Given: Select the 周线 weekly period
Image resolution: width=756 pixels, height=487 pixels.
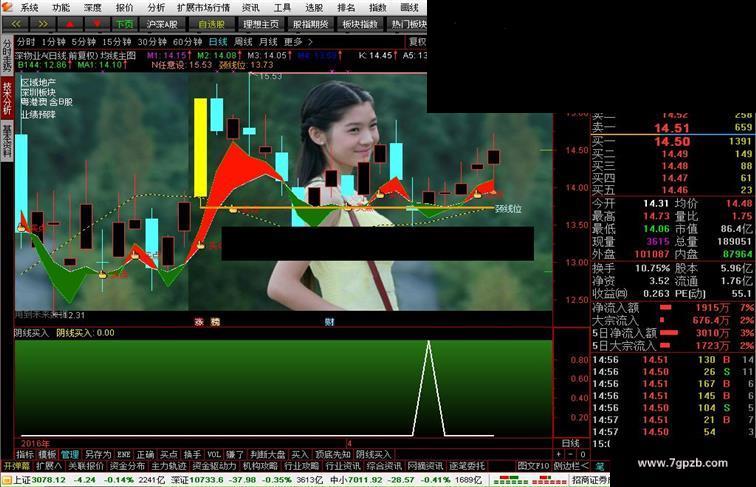Looking at the screenshot, I should point(243,42).
